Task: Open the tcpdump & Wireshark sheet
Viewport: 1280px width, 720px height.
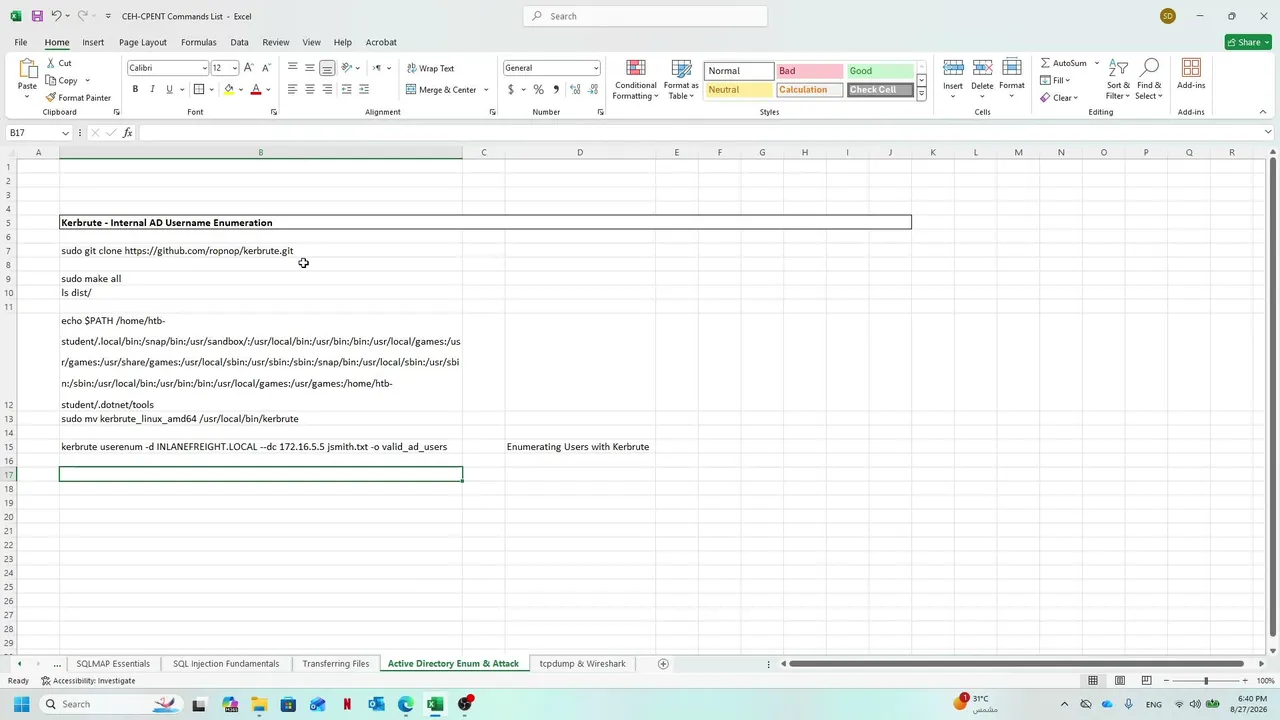Action: (582, 664)
